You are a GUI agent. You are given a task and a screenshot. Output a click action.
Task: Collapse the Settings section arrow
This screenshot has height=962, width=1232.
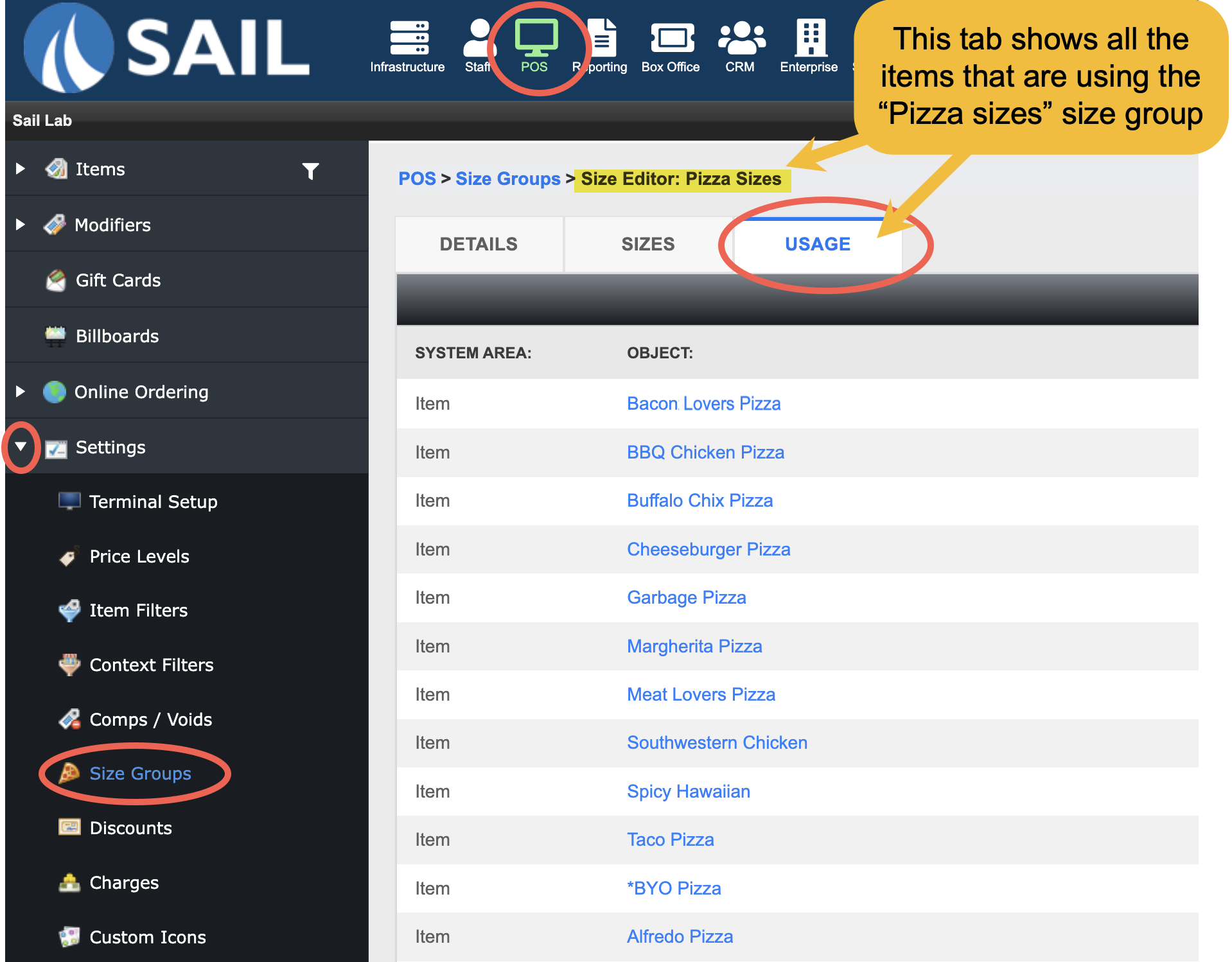point(21,447)
